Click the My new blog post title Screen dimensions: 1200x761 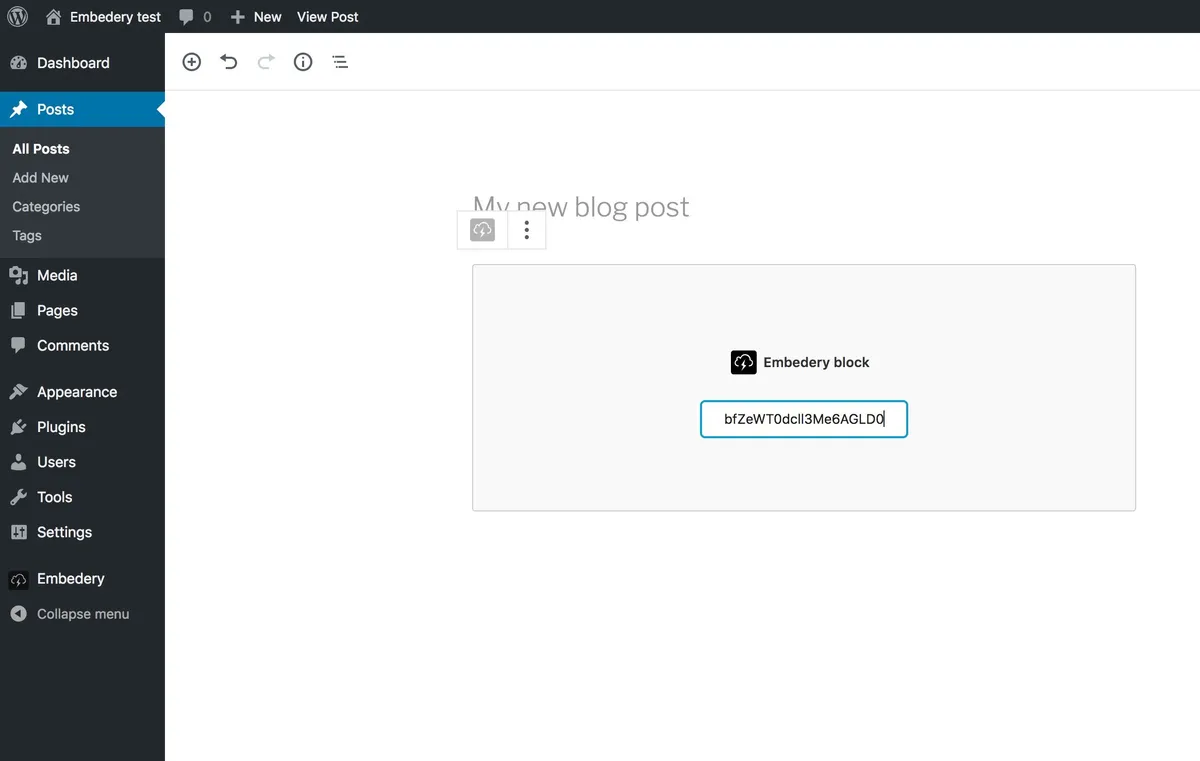pyautogui.click(x=581, y=207)
